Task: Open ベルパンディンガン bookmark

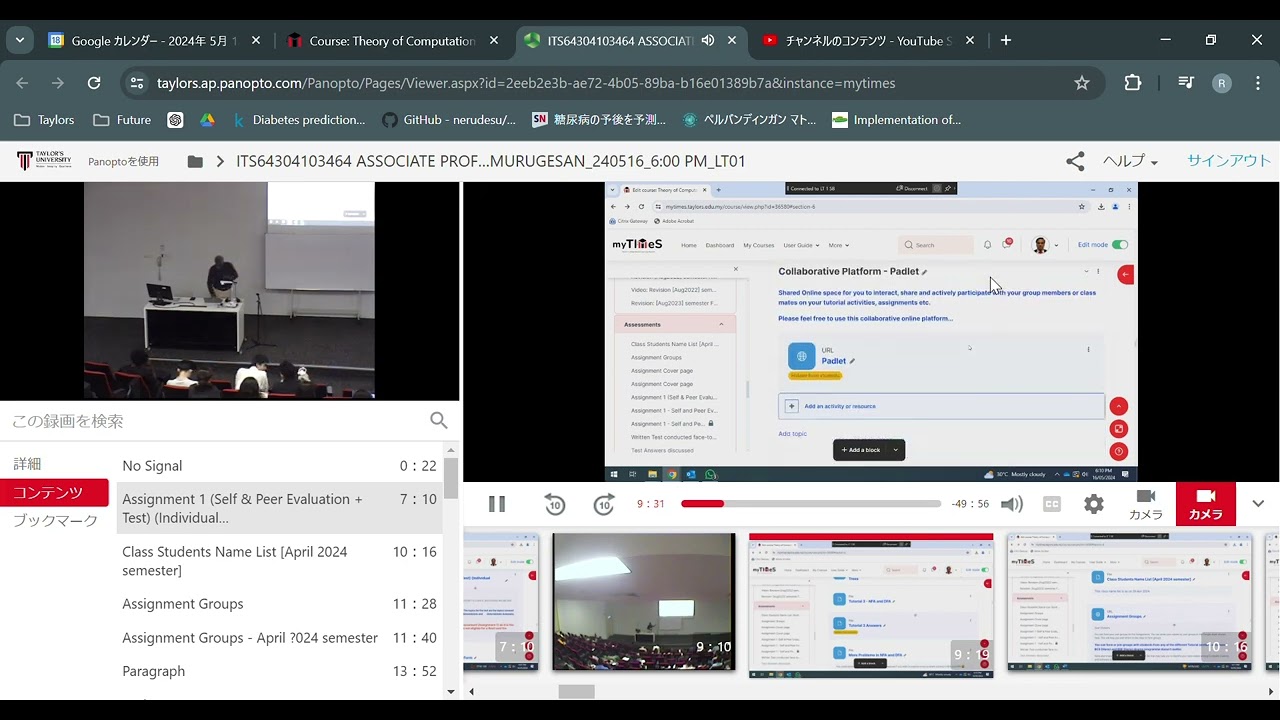Action: [749, 120]
